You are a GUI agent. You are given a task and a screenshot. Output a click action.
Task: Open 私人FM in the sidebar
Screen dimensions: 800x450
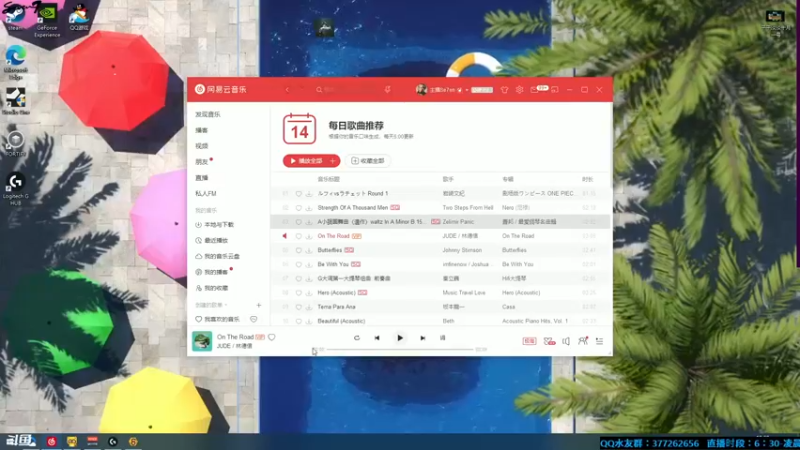206,193
